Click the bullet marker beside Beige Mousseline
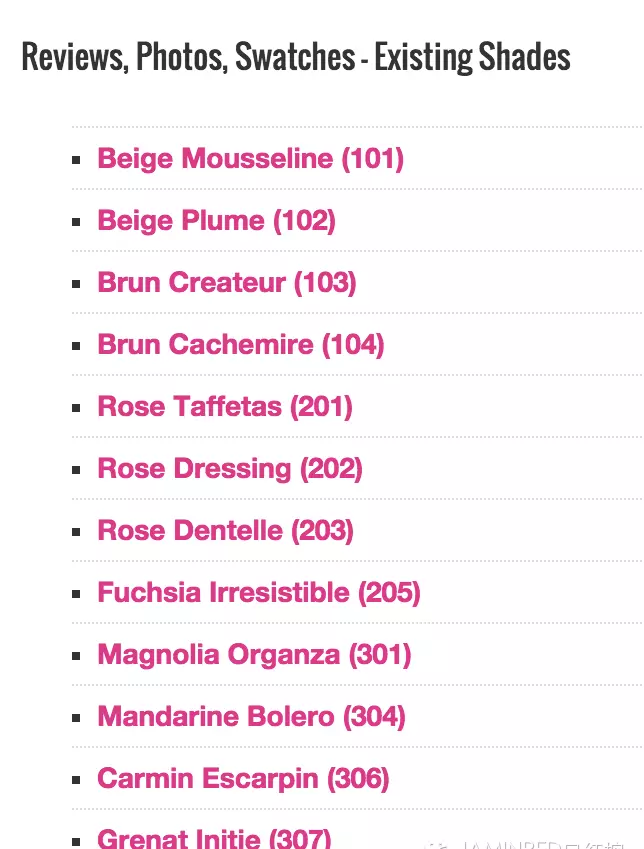Image resolution: width=644 pixels, height=849 pixels. pyautogui.click(x=76, y=160)
